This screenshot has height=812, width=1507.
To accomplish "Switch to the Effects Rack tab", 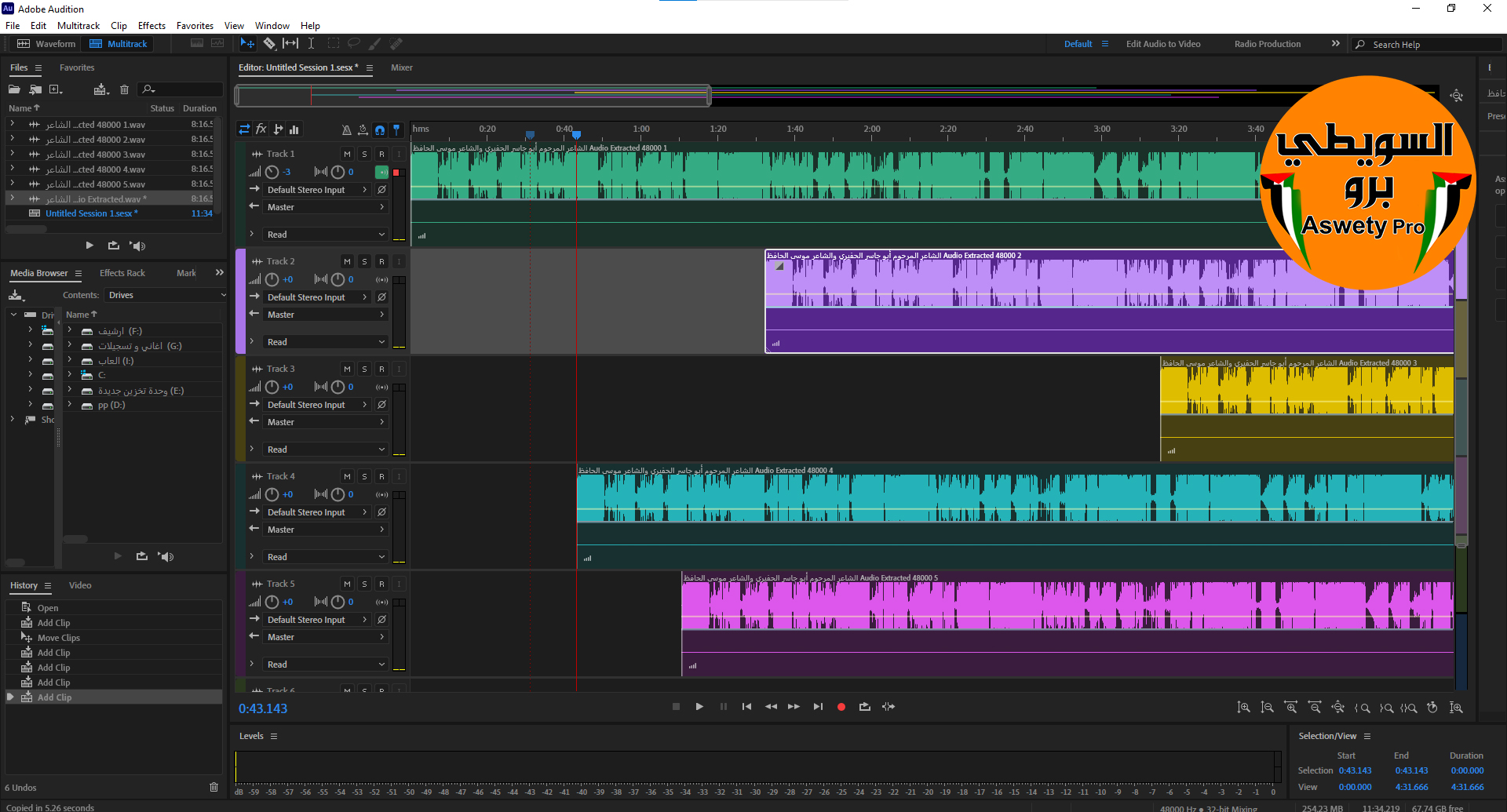I will coord(122,273).
